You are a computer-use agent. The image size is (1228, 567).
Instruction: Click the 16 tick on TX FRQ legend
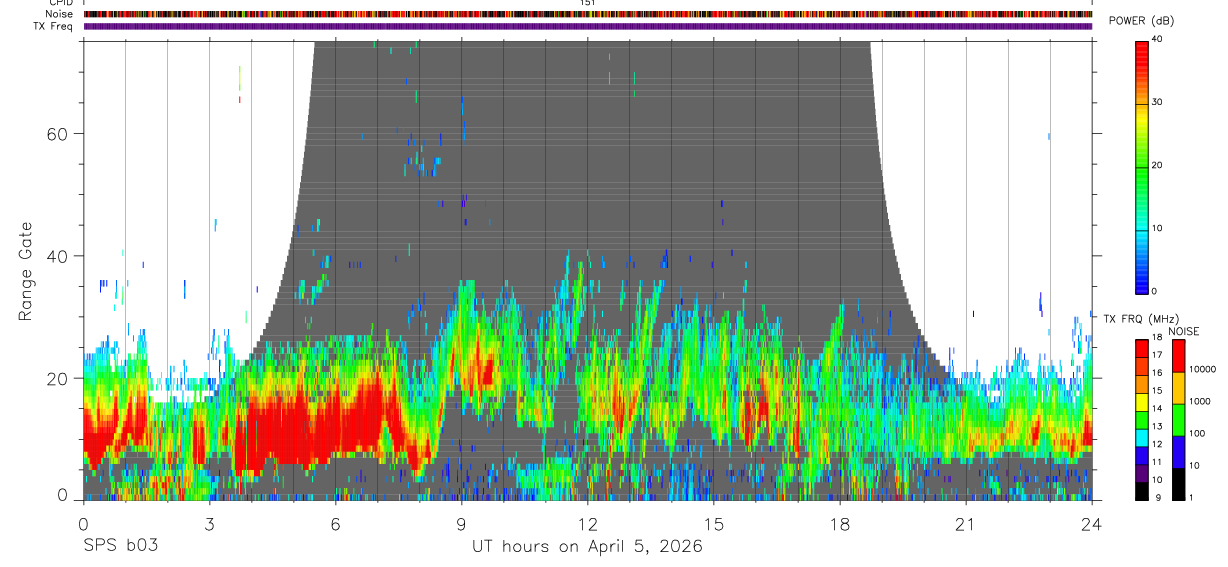(x=1157, y=373)
